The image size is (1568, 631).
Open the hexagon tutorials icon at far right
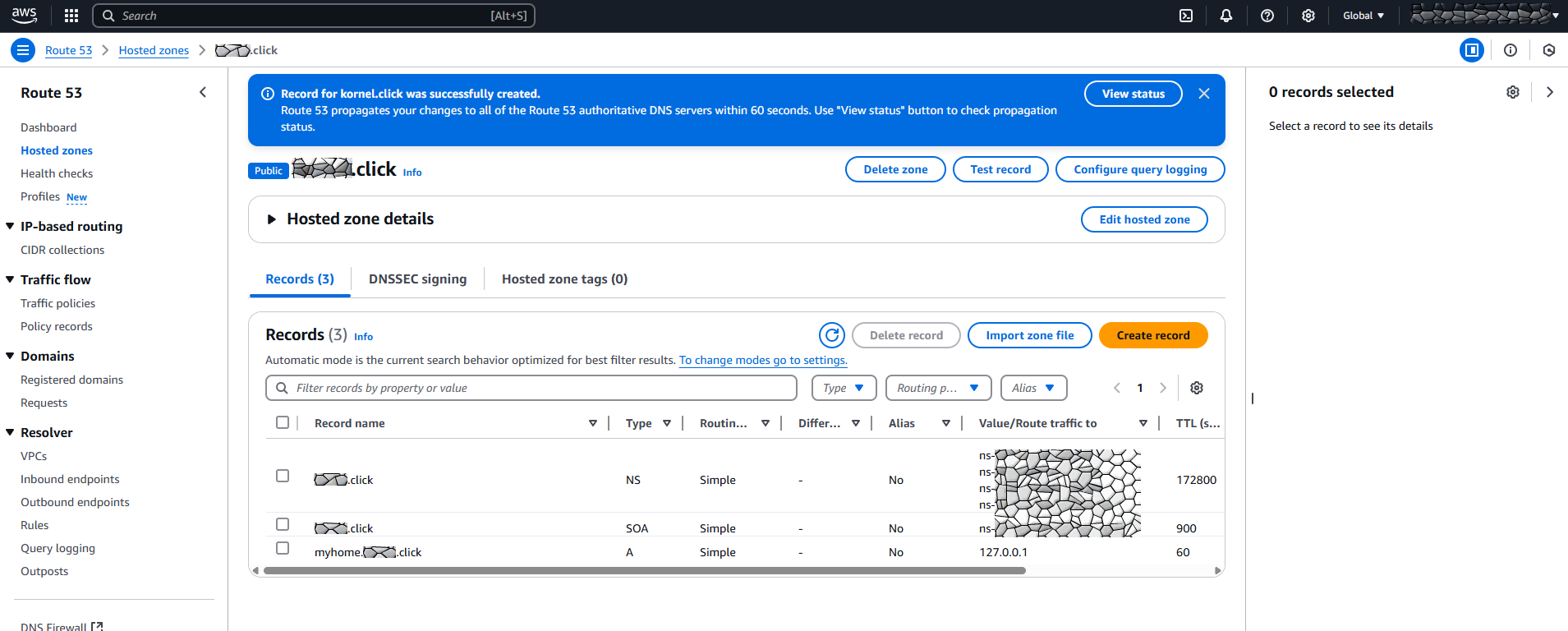[1549, 50]
